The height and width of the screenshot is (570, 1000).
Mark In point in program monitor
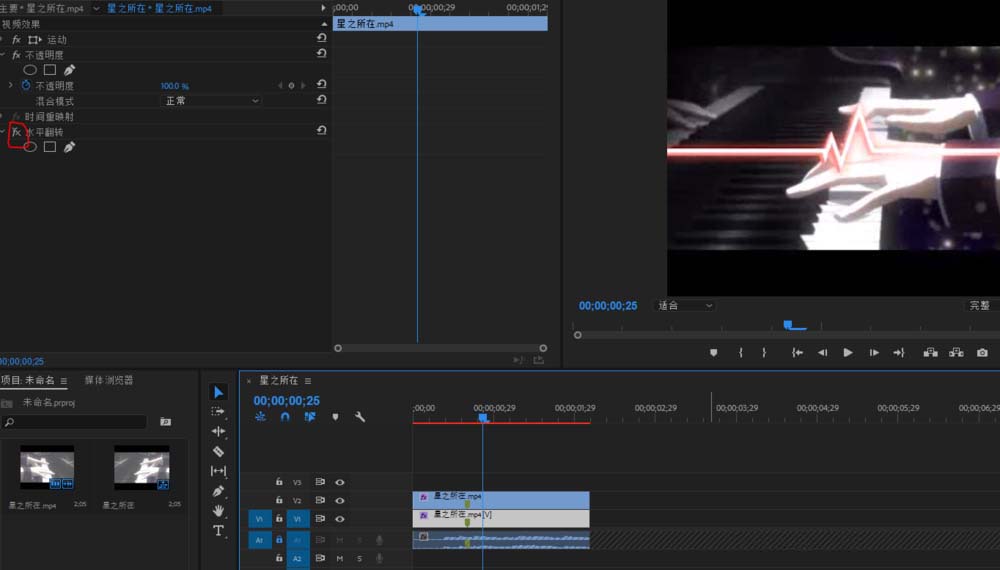pyautogui.click(x=740, y=353)
